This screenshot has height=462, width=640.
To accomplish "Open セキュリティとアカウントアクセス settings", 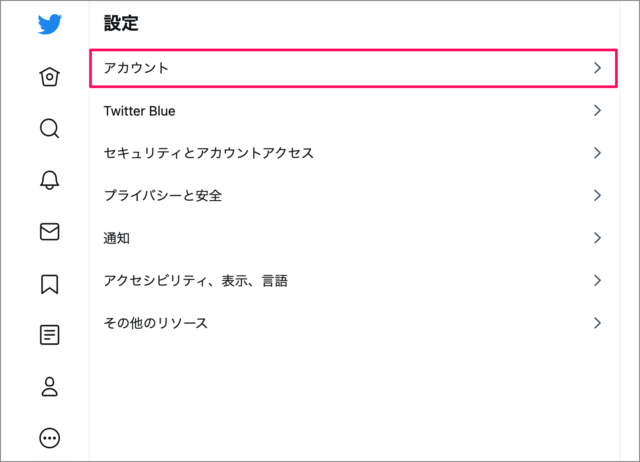I will tap(209, 153).
